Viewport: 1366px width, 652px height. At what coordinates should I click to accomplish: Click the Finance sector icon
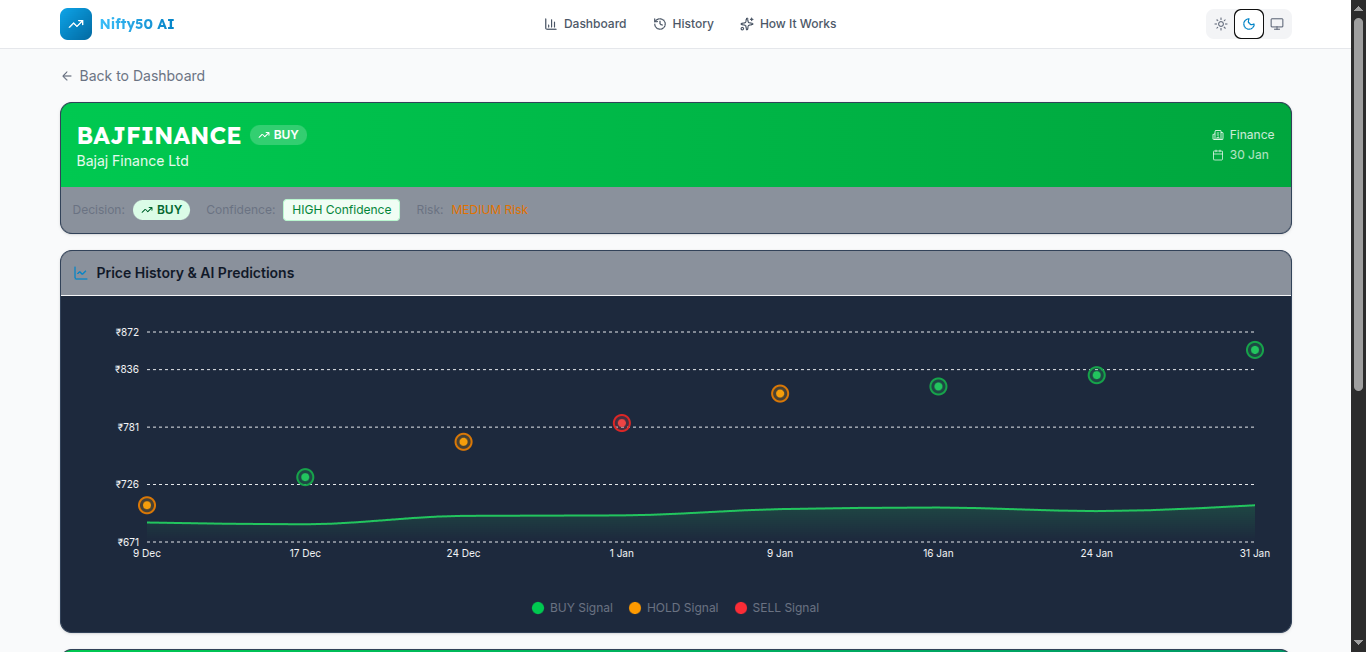tap(1217, 135)
